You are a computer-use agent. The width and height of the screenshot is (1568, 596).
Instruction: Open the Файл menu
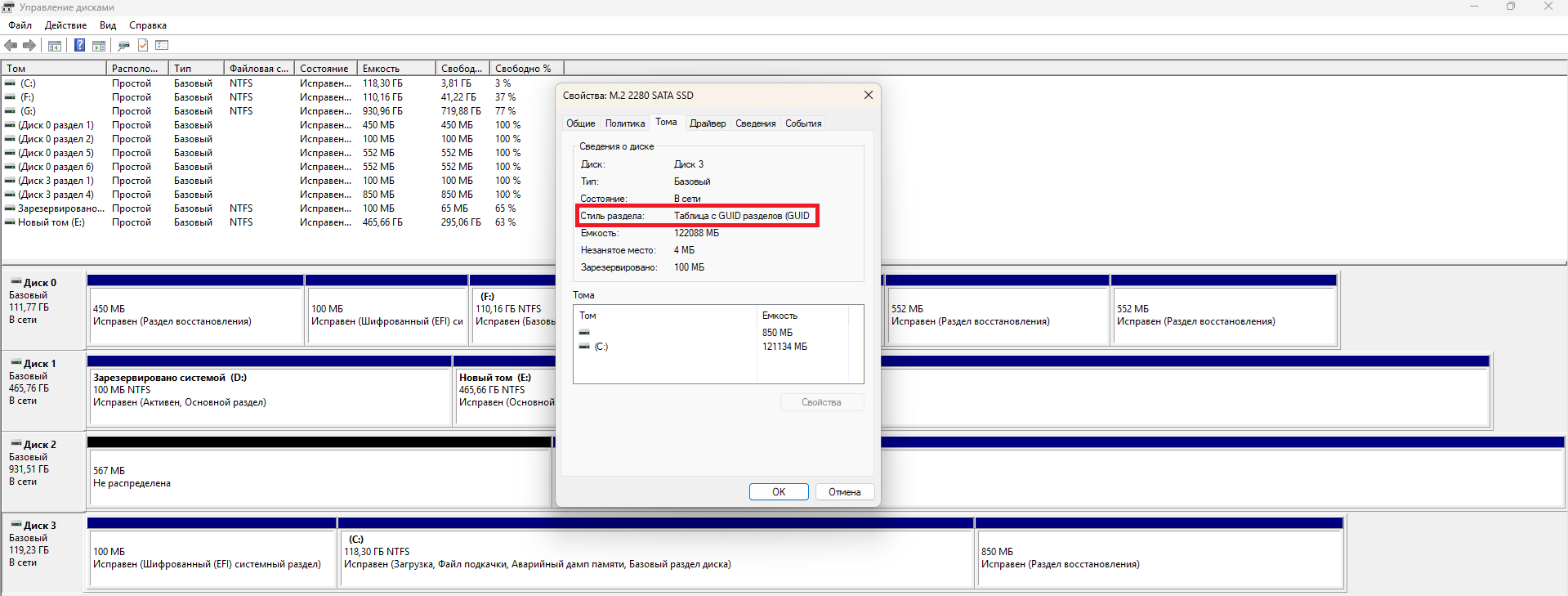[x=20, y=25]
